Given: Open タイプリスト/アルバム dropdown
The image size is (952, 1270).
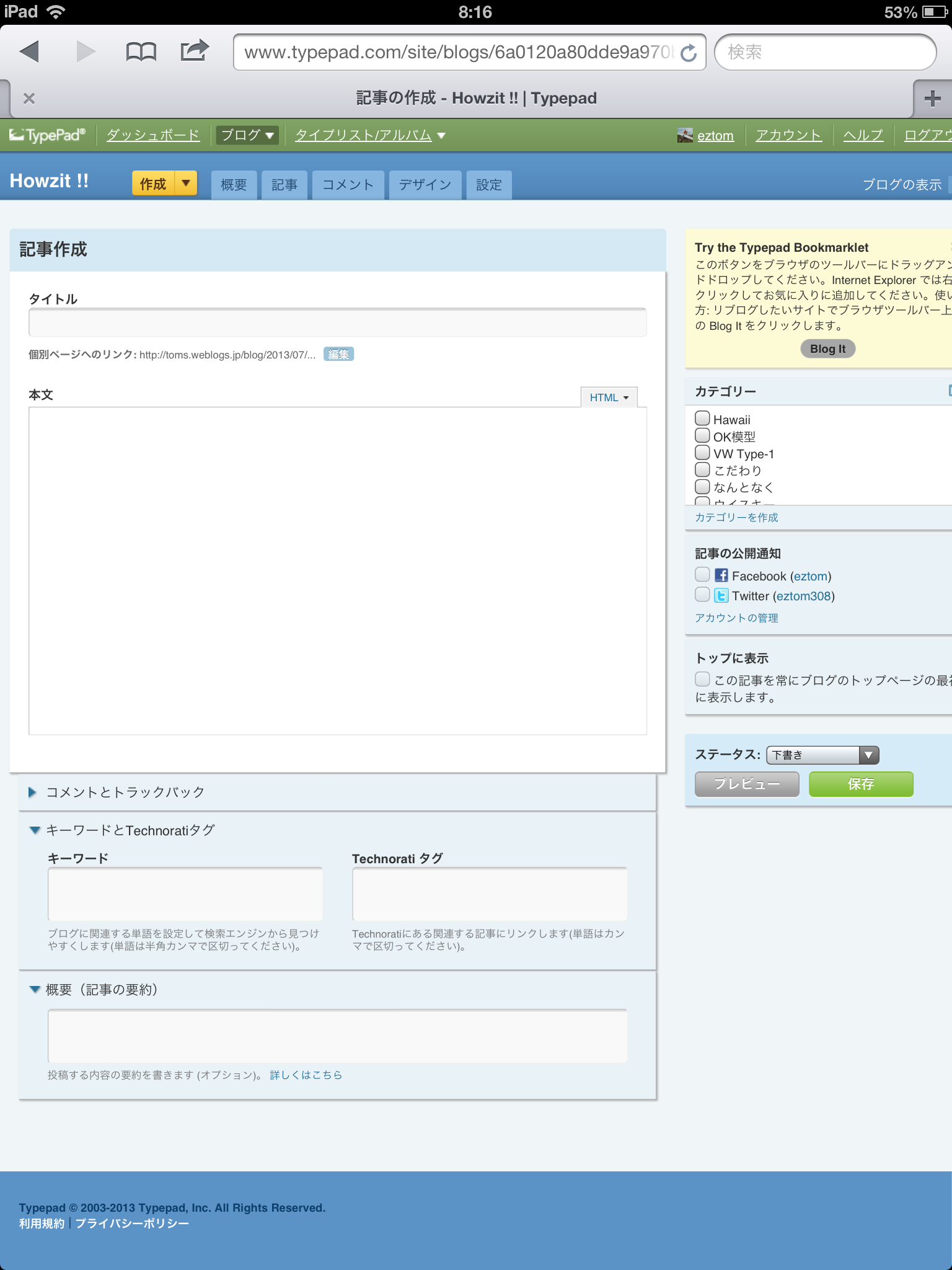Looking at the screenshot, I should click(x=370, y=135).
